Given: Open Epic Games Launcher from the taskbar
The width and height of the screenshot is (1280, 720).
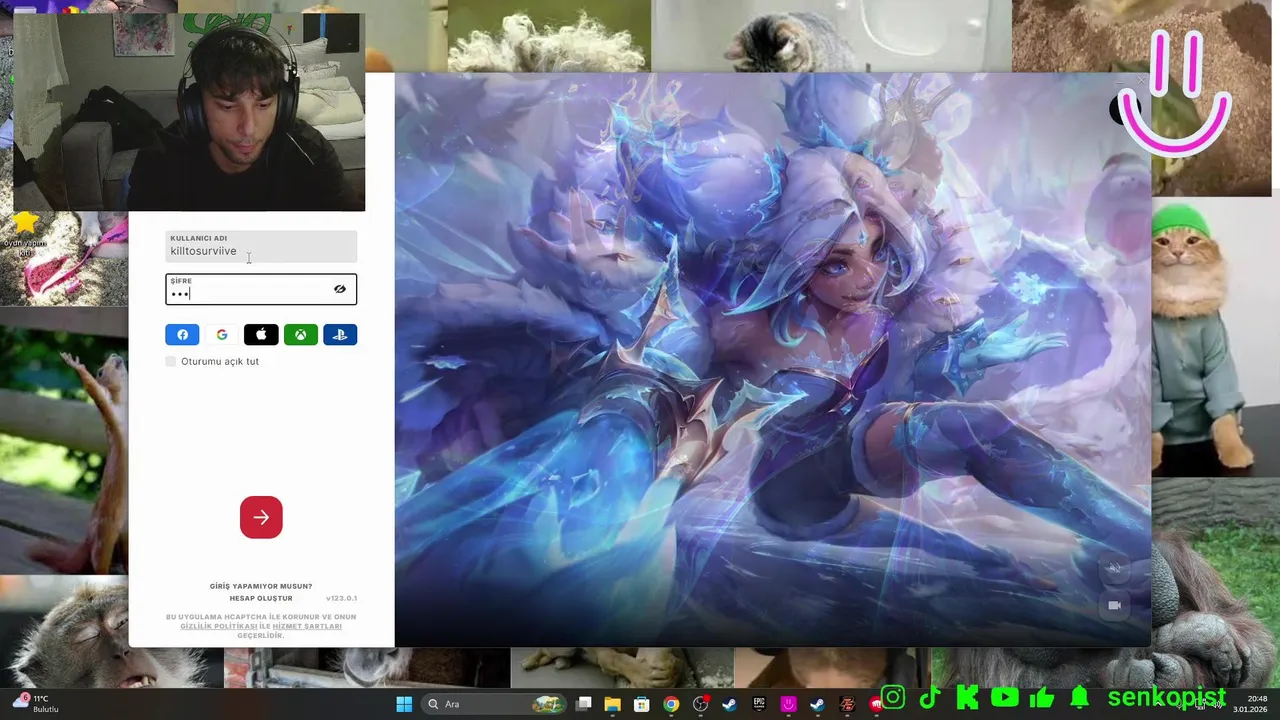Looking at the screenshot, I should [x=759, y=704].
